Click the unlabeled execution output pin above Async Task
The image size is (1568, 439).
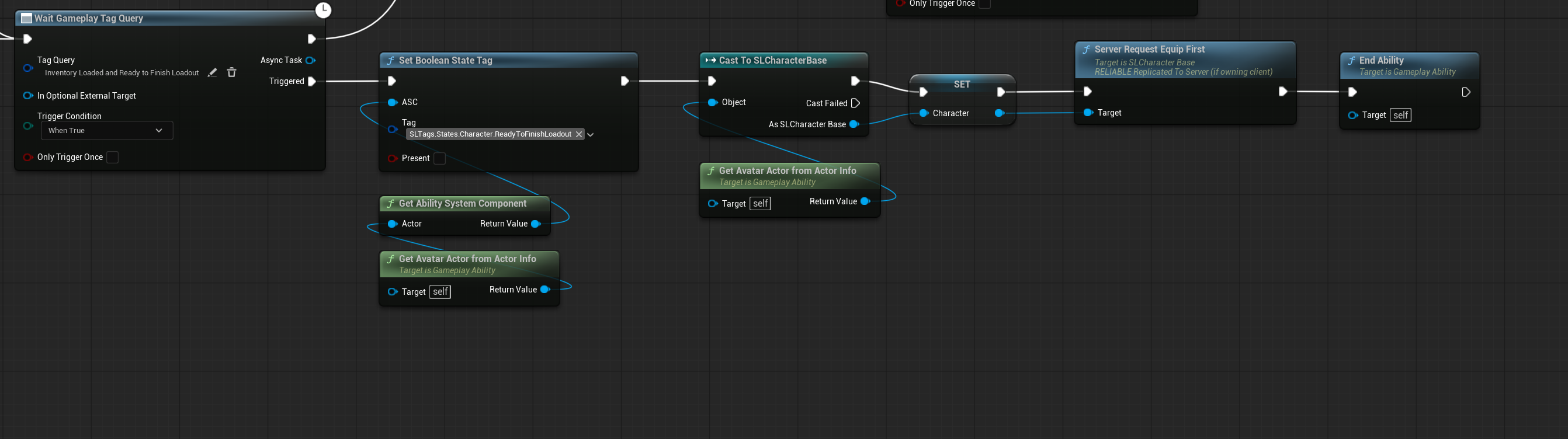311,39
